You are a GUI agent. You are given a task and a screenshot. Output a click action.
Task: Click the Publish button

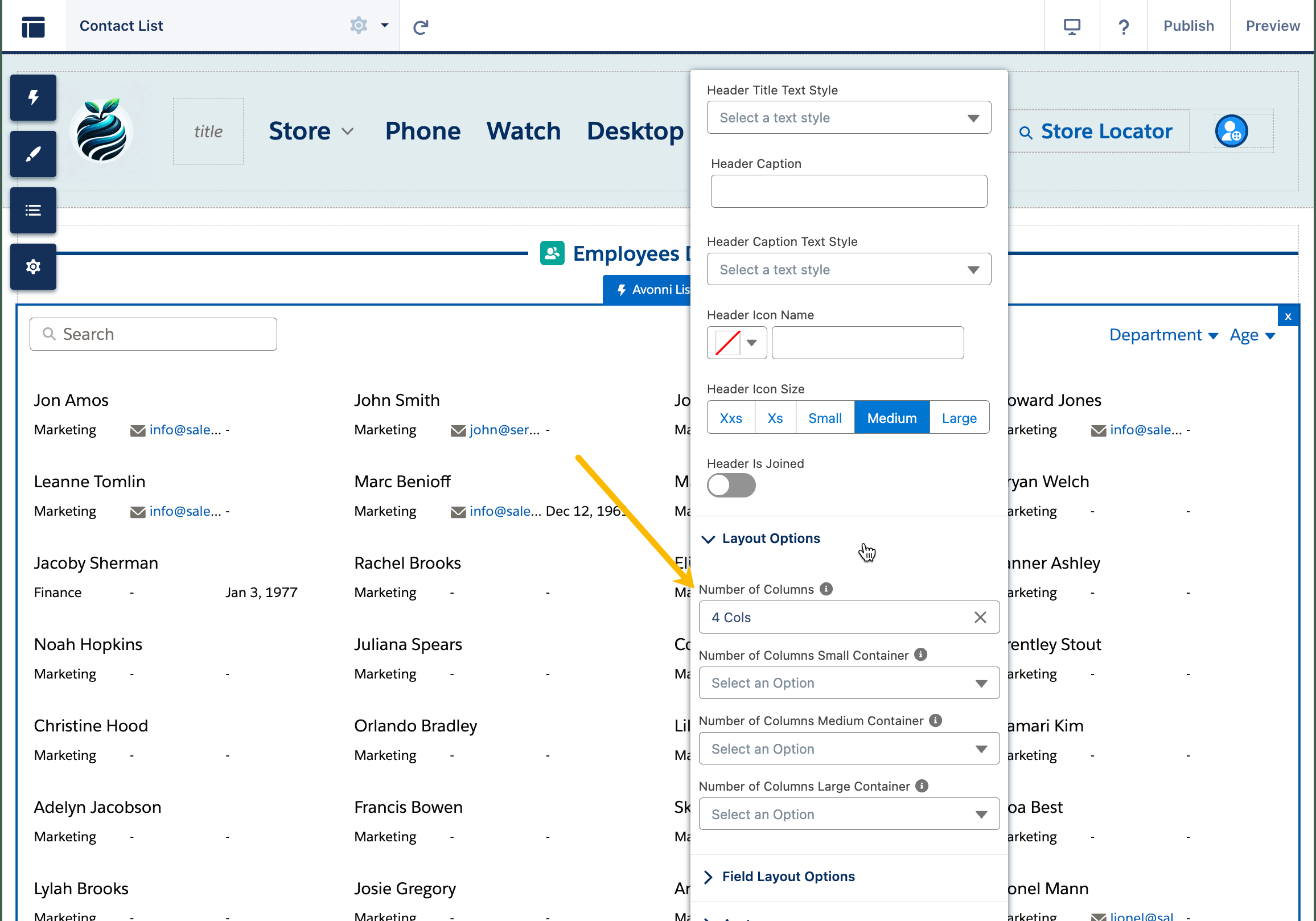[1187, 26]
